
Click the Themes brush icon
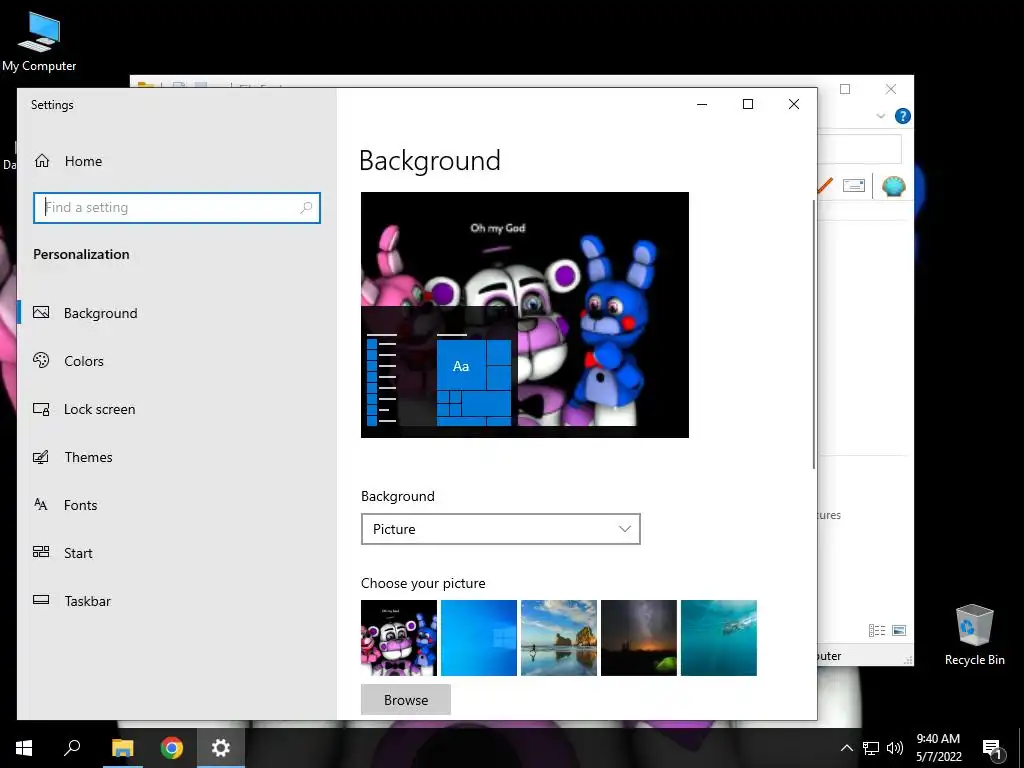pyautogui.click(x=41, y=457)
